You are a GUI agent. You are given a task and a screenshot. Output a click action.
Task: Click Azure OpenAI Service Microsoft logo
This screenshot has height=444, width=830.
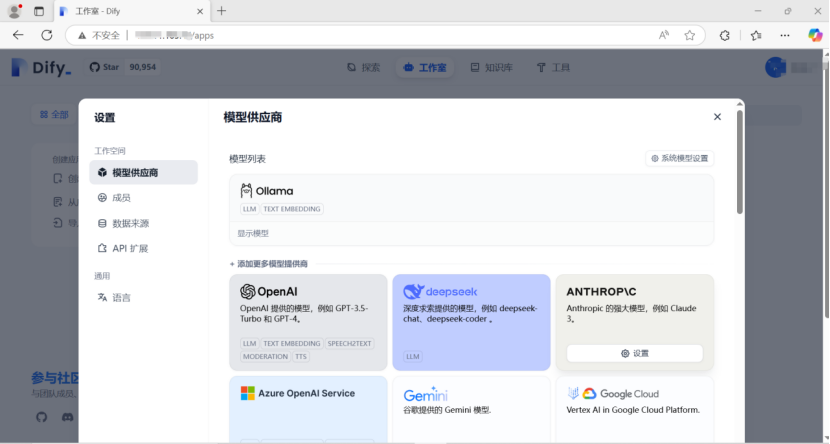click(247, 393)
